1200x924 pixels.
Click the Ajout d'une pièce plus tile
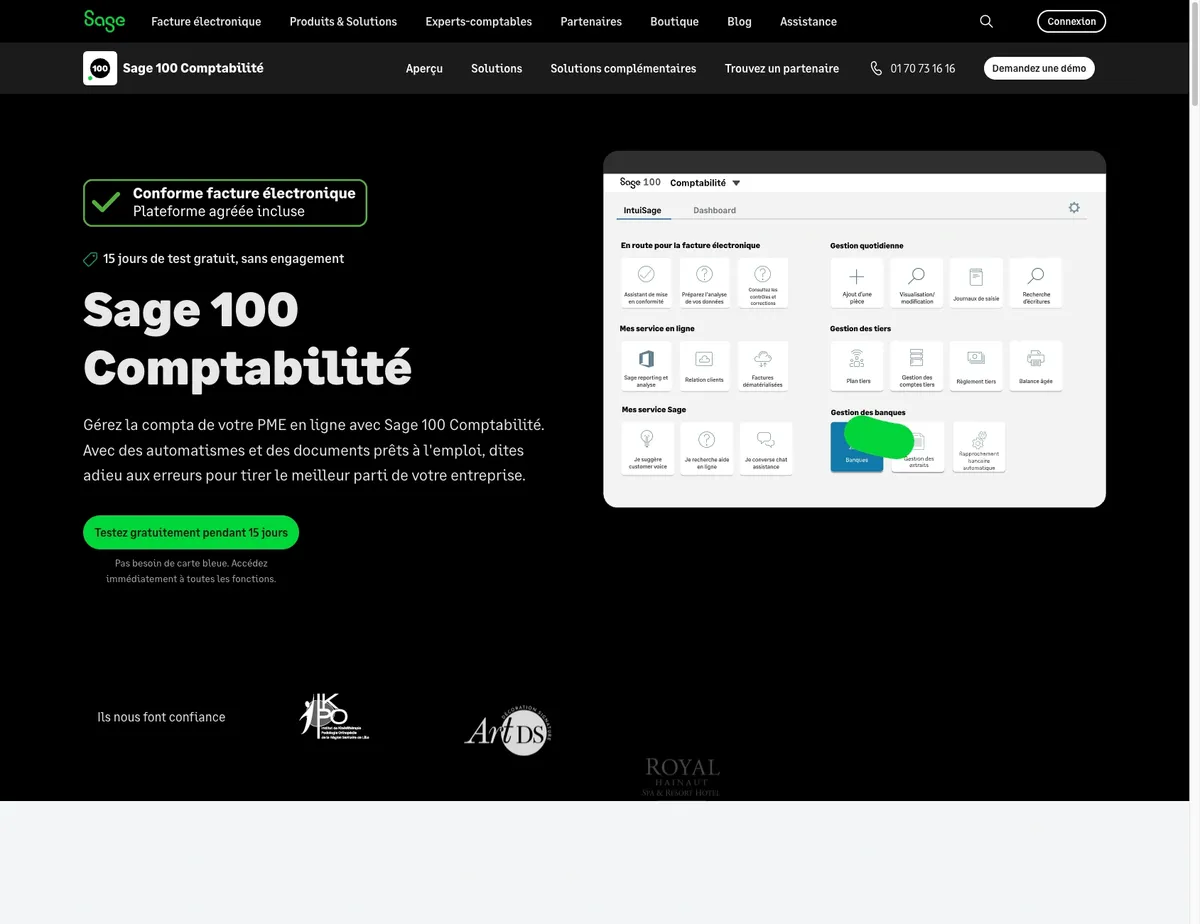857,283
